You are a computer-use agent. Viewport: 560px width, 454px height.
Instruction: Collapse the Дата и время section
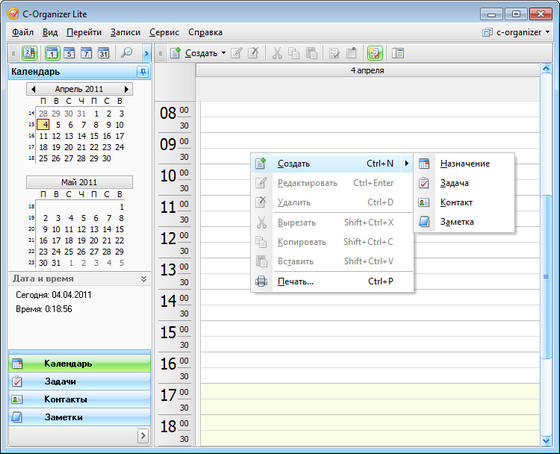coord(144,279)
